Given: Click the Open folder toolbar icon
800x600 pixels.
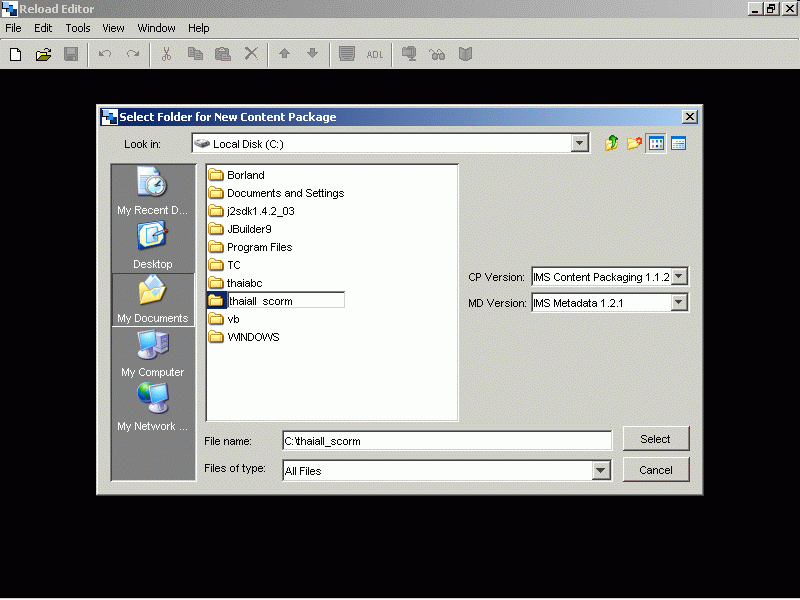Looking at the screenshot, I should tap(43, 54).
